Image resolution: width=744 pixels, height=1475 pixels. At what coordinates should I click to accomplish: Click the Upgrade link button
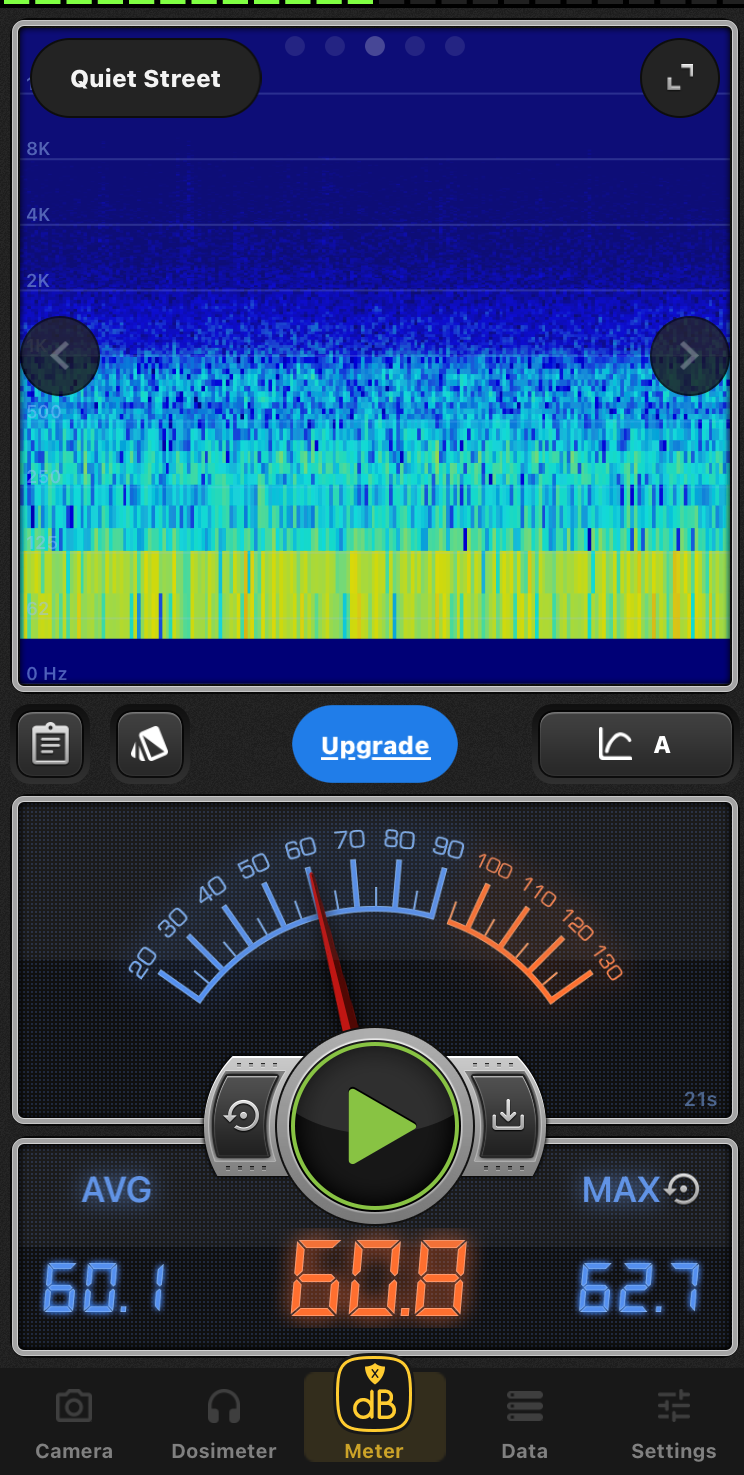375,746
